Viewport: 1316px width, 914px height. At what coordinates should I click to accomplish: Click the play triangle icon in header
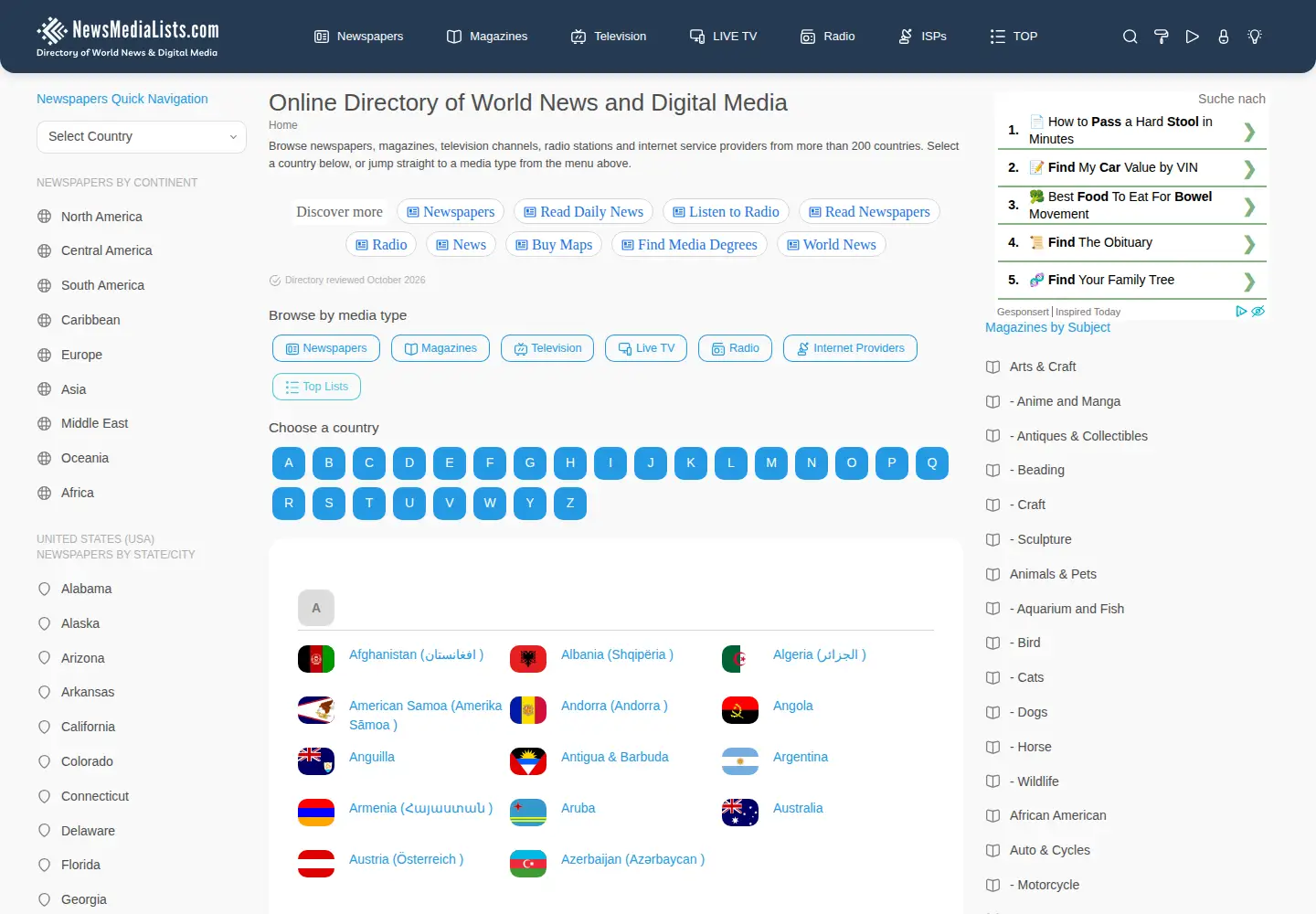(x=1193, y=37)
